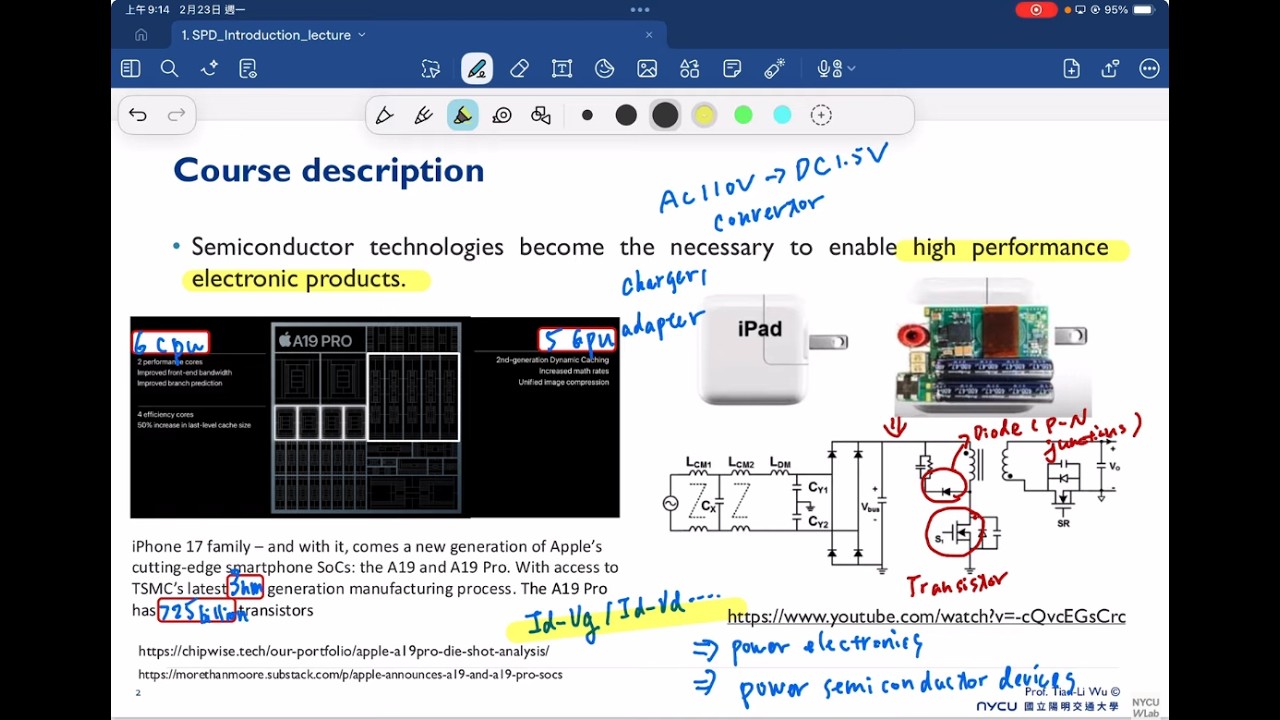The height and width of the screenshot is (720, 1280).
Task: Select the Pen tool in toolbar
Action: (477, 69)
